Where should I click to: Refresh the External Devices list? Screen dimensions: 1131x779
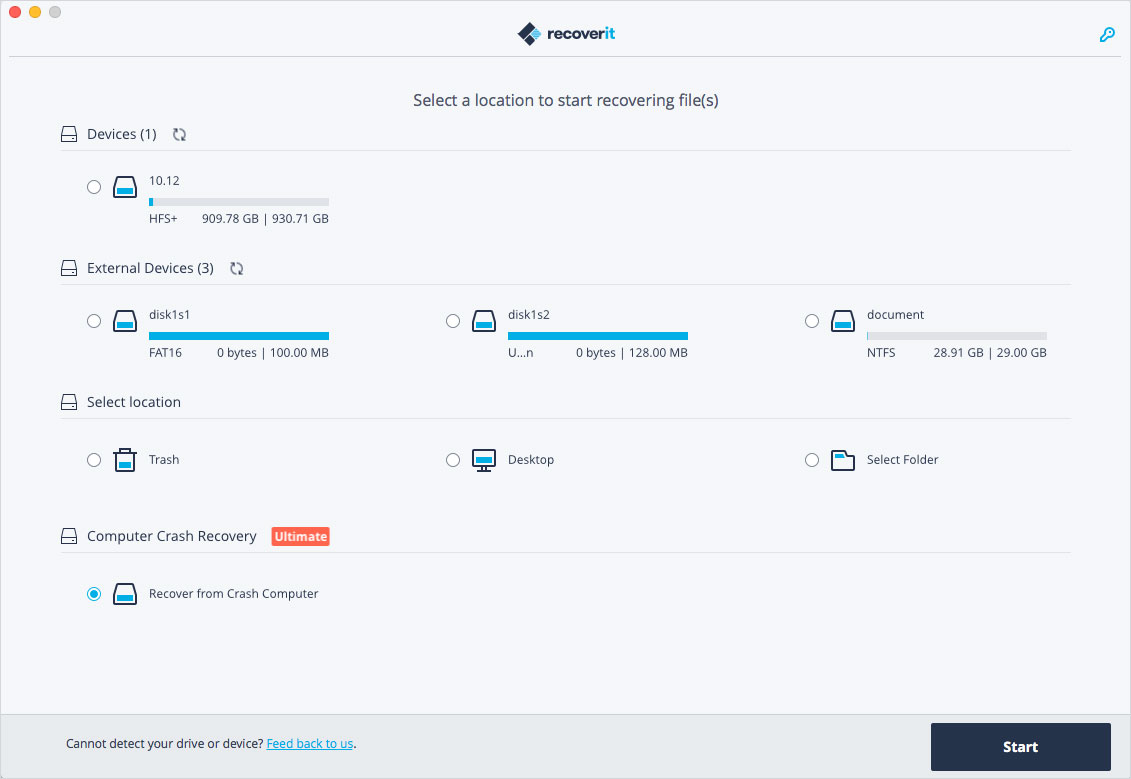(x=236, y=268)
